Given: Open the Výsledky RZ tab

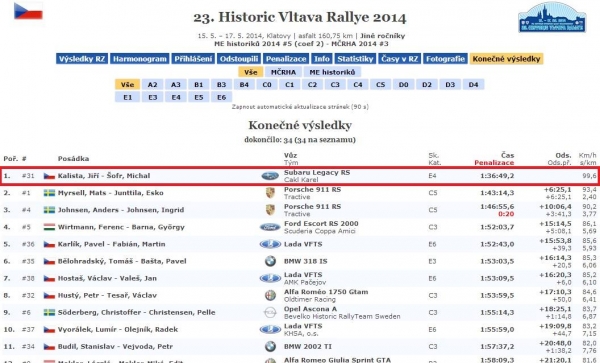Looking at the screenshot, I should coord(82,59).
